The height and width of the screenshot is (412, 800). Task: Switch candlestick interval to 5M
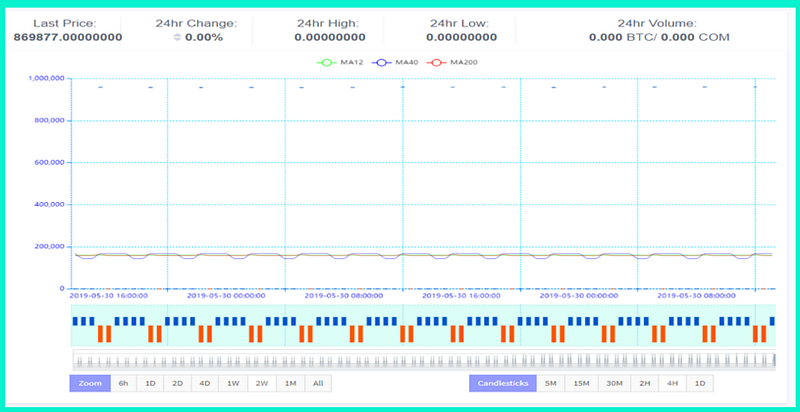point(551,383)
